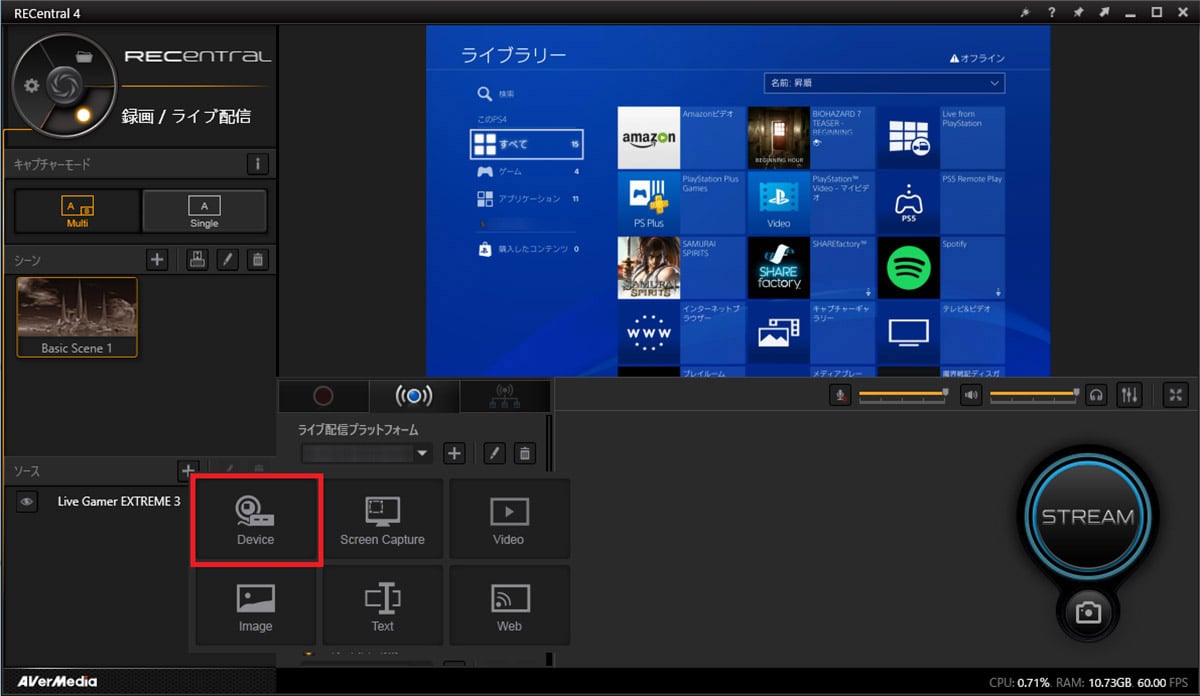This screenshot has height=696, width=1200.
Task: Mute the speaker volume icon
Action: (x=971, y=395)
